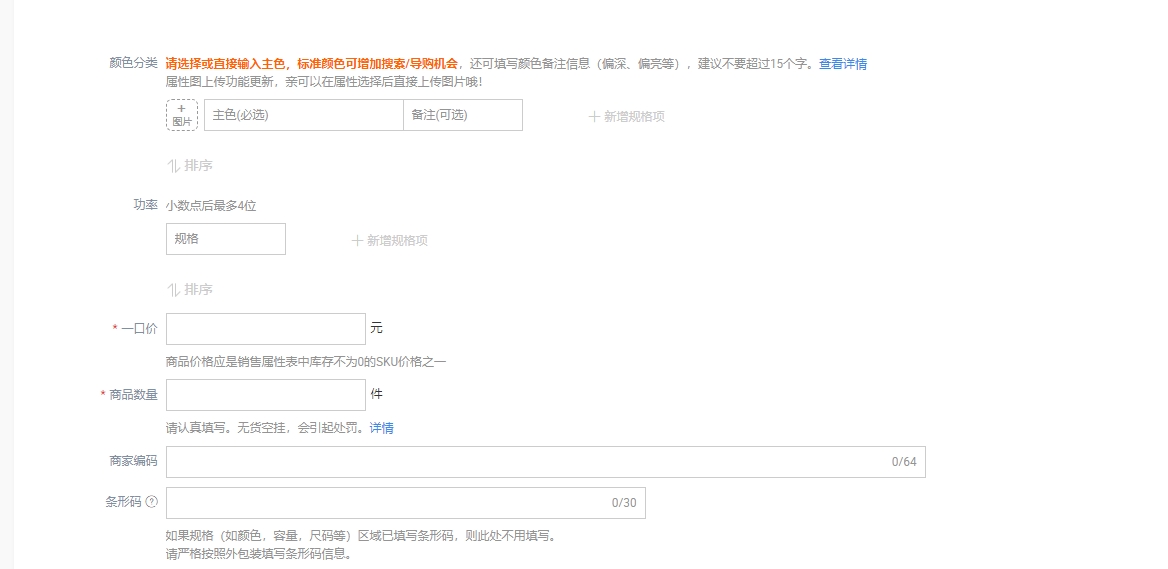Image resolution: width=1168 pixels, height=569 pixels.
Task: Click 排序 sort under the 颜色分类 section
Action: point(190,166)
